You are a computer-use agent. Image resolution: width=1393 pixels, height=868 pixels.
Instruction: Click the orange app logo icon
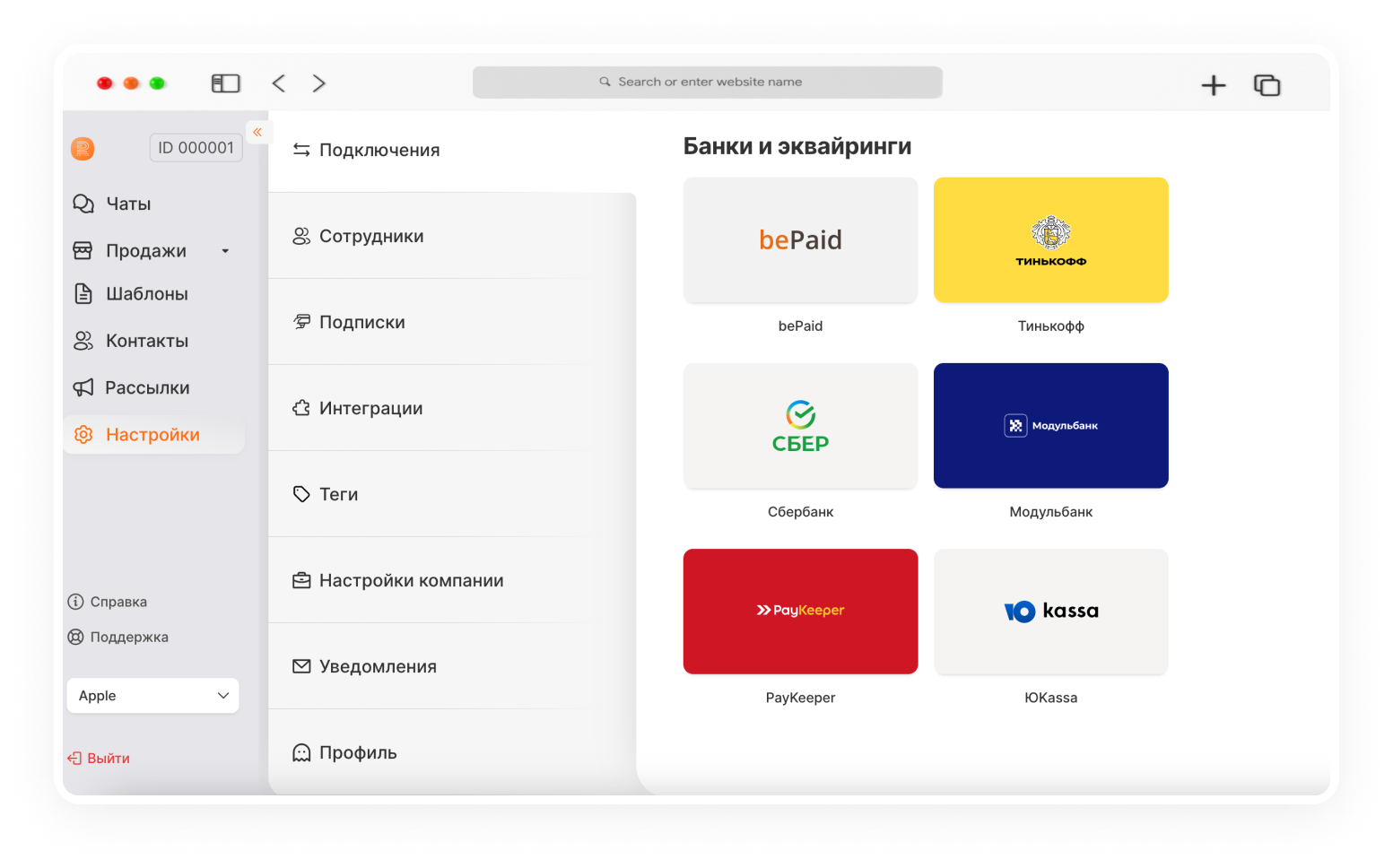pyautogui.click(x=83, y=149)
